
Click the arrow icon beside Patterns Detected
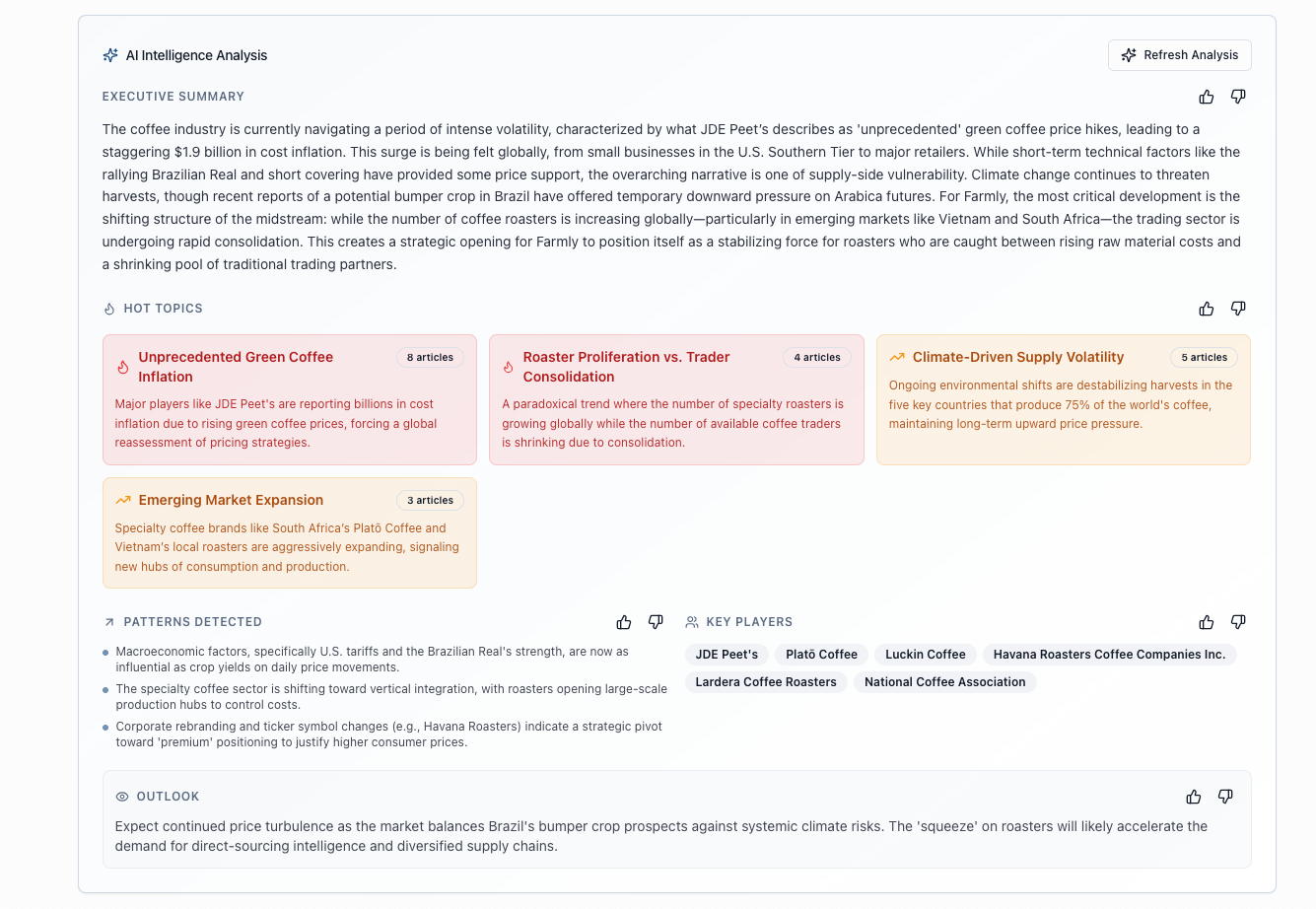[x=108, y=621]
